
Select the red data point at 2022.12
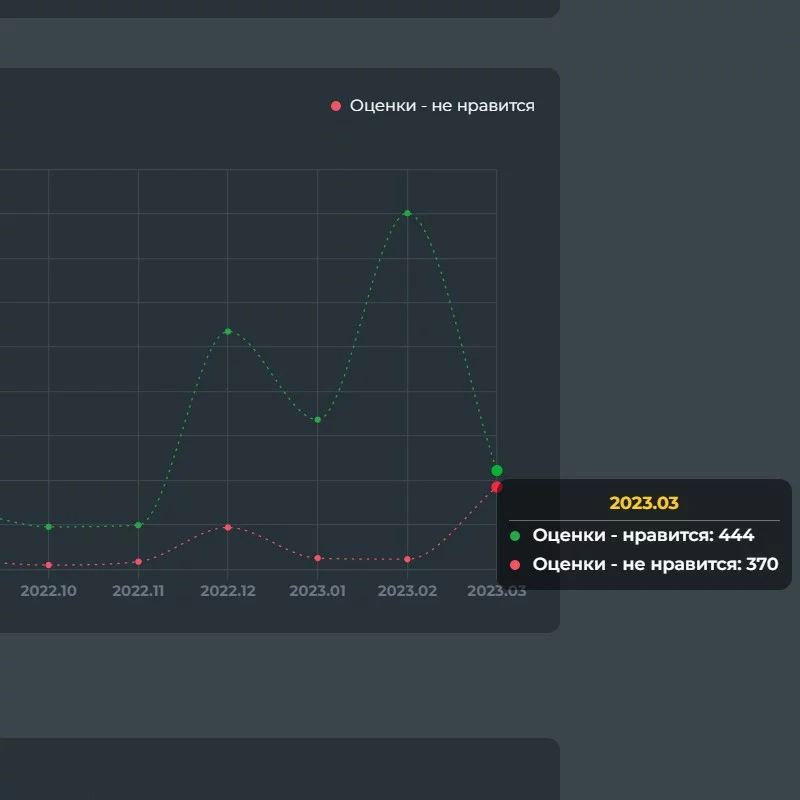(228, 527)
